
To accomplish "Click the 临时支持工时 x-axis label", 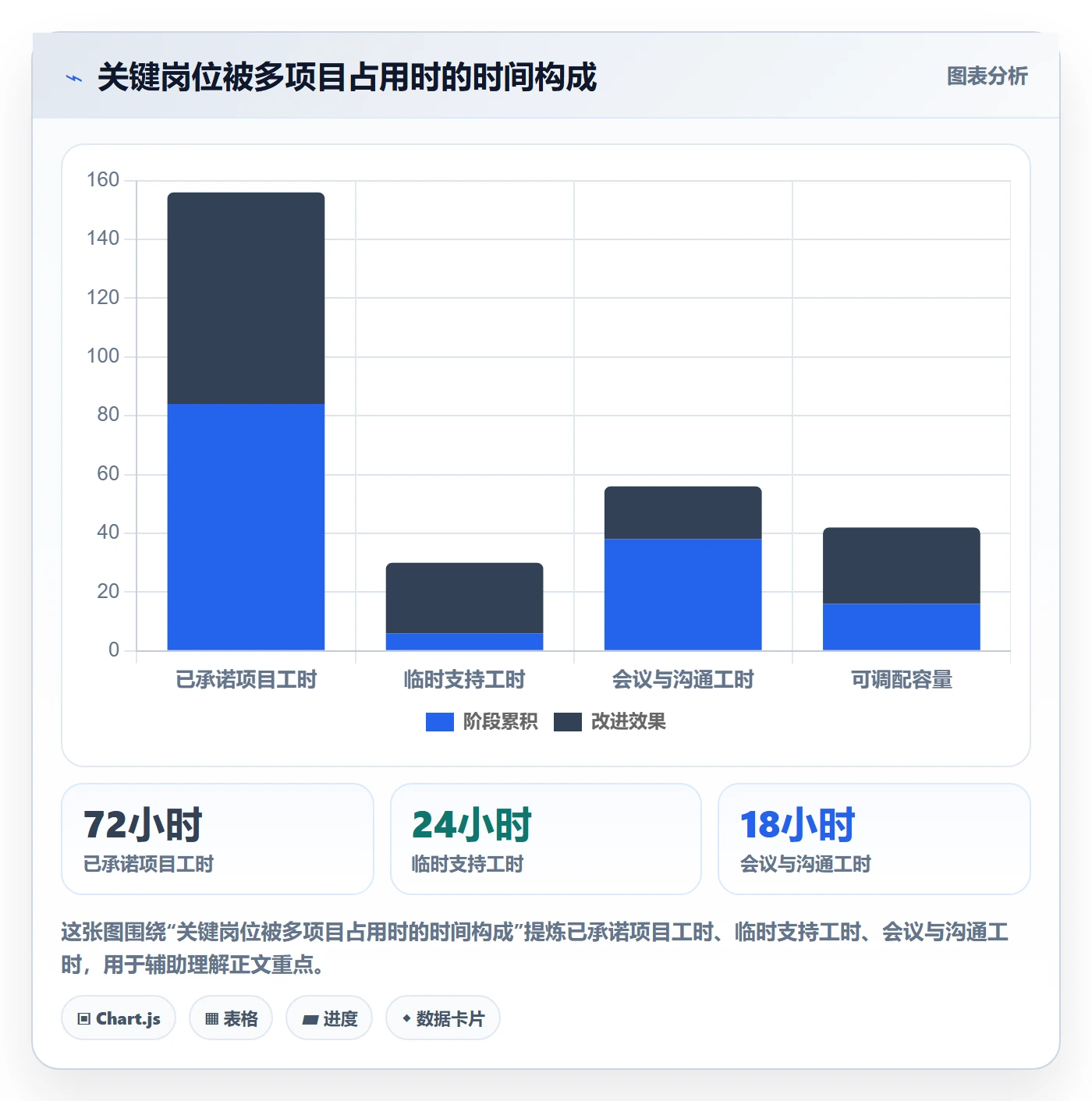I will click(x=464, y=680).
